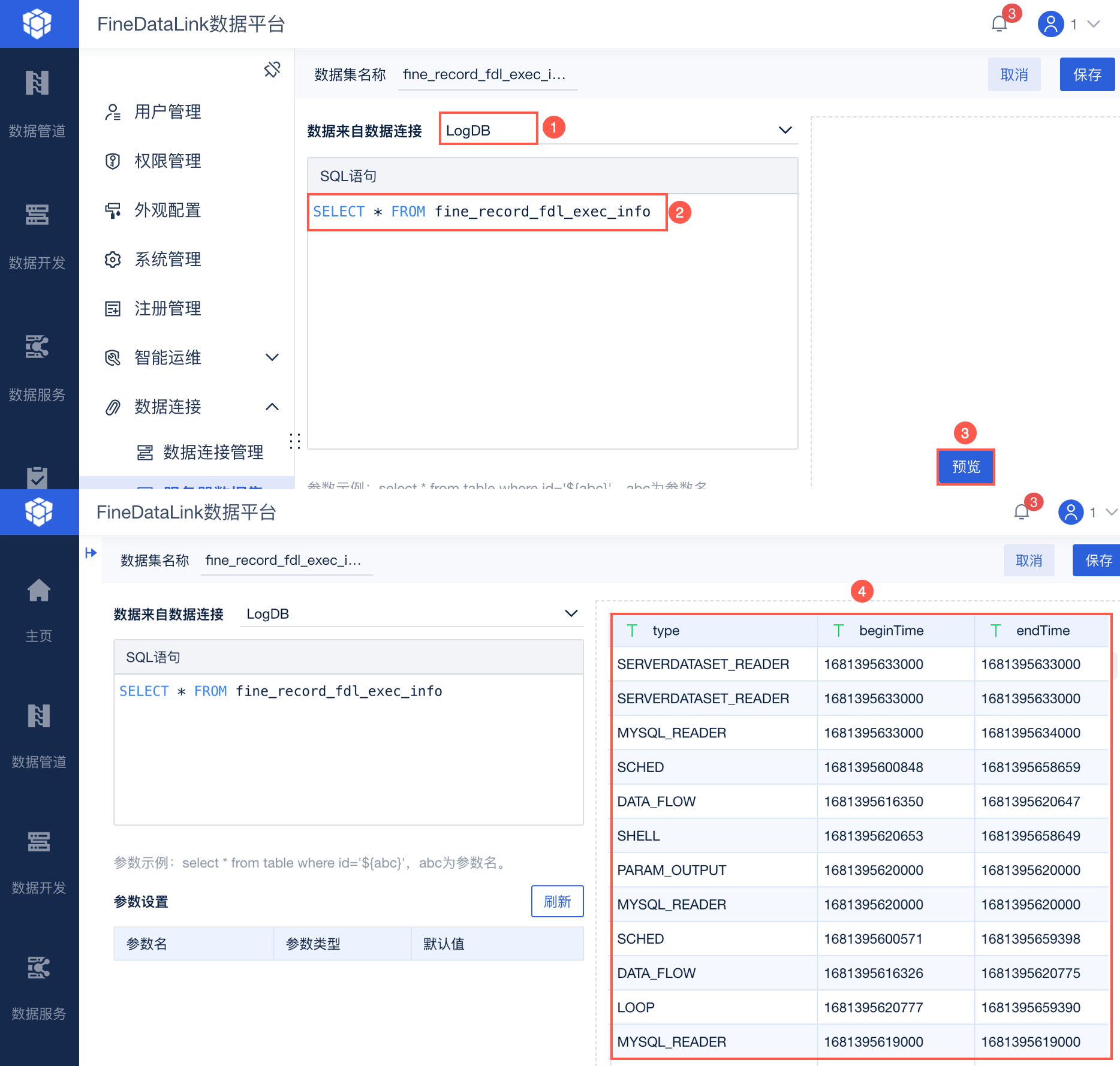This screenshot has height=1066, width=1120.
Task: Click the 预览 button
Action: pyautogui.click(x=966, y=466)
